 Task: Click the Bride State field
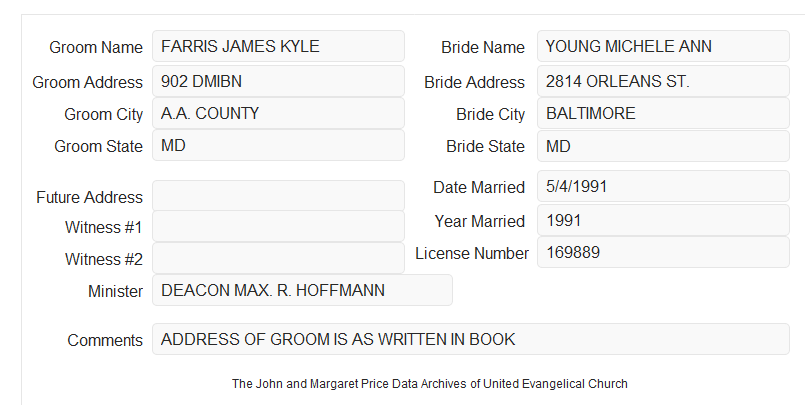663,146
